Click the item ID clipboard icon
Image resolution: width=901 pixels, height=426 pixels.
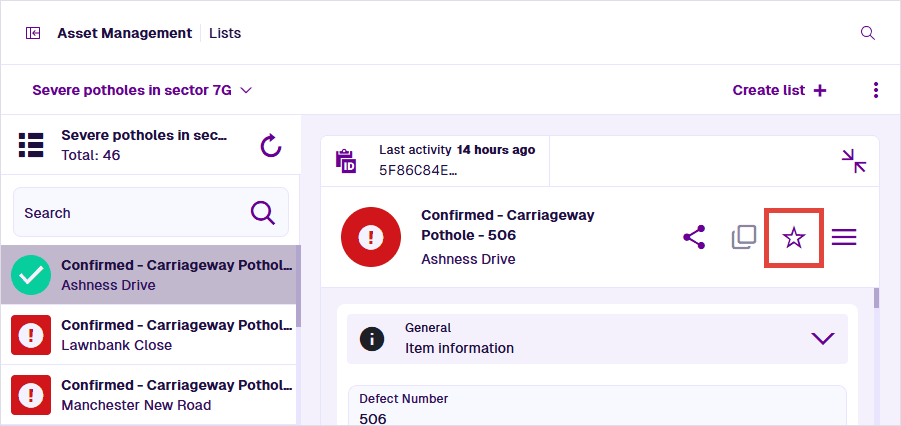coord(346,160)
